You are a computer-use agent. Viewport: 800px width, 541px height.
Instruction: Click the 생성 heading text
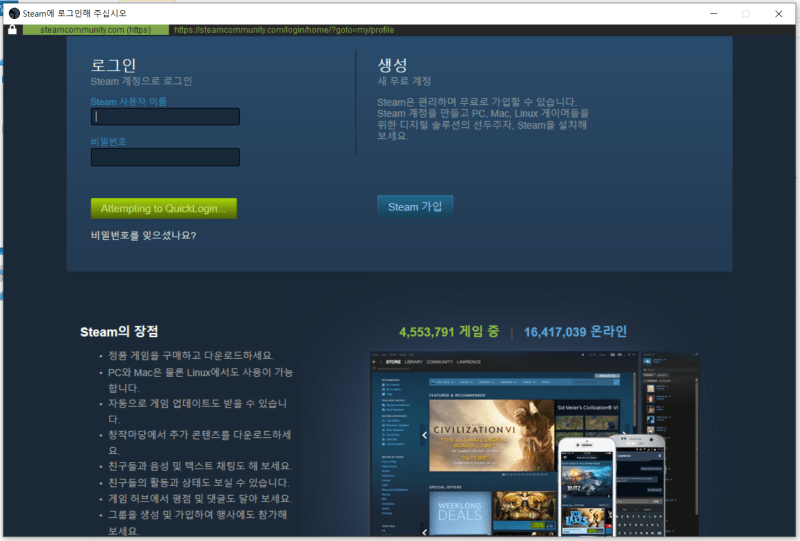[392, 65]
